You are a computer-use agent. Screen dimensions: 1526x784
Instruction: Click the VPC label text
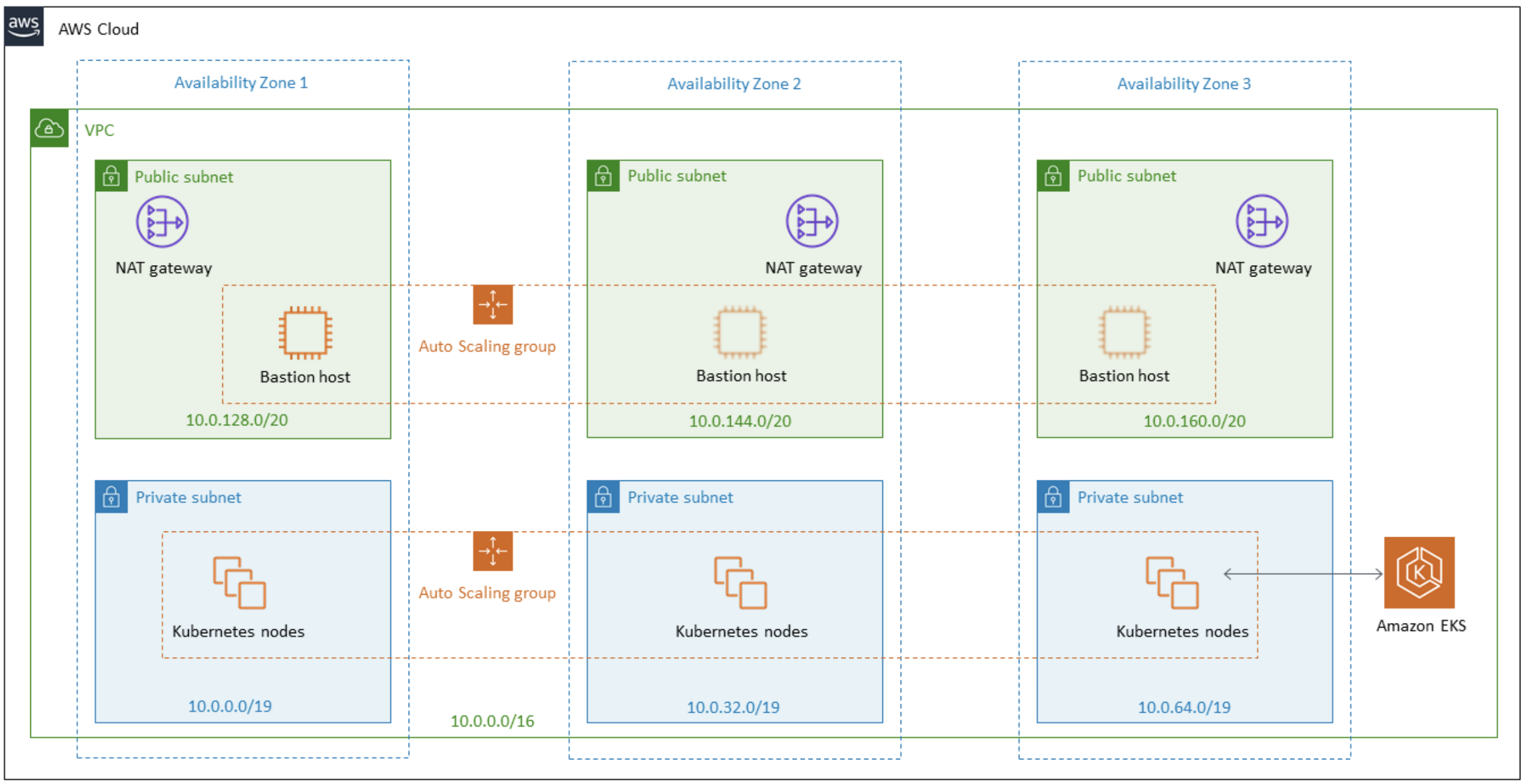coord(99,130)
